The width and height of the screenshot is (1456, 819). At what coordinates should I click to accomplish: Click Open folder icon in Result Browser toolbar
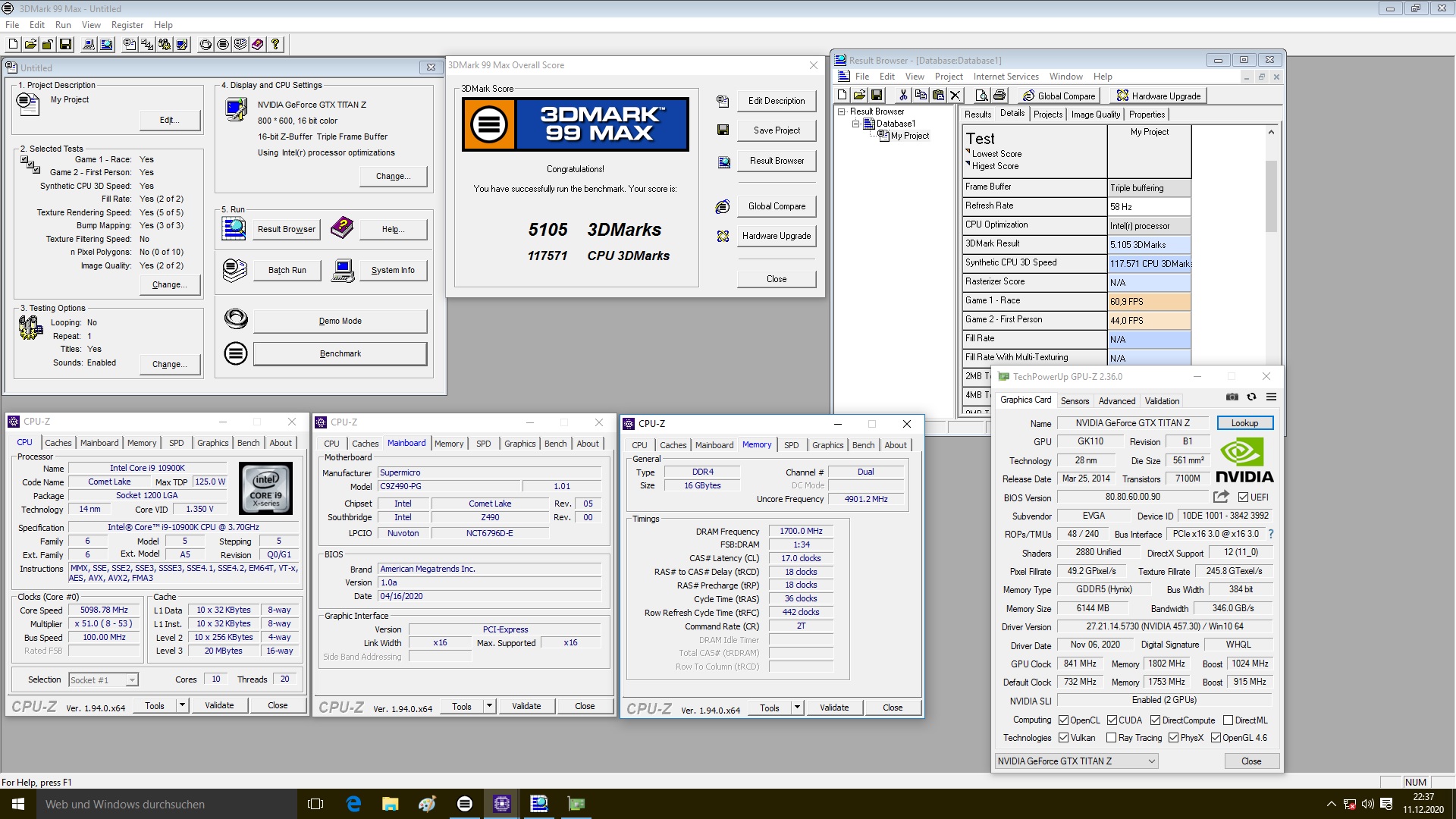click(859, 96)
